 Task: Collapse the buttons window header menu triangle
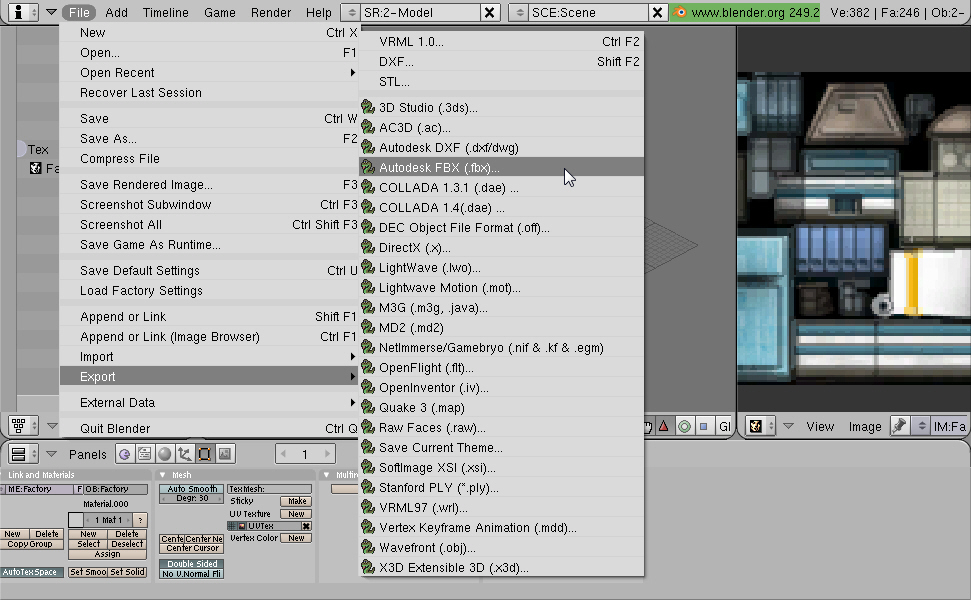click(51, 454)
